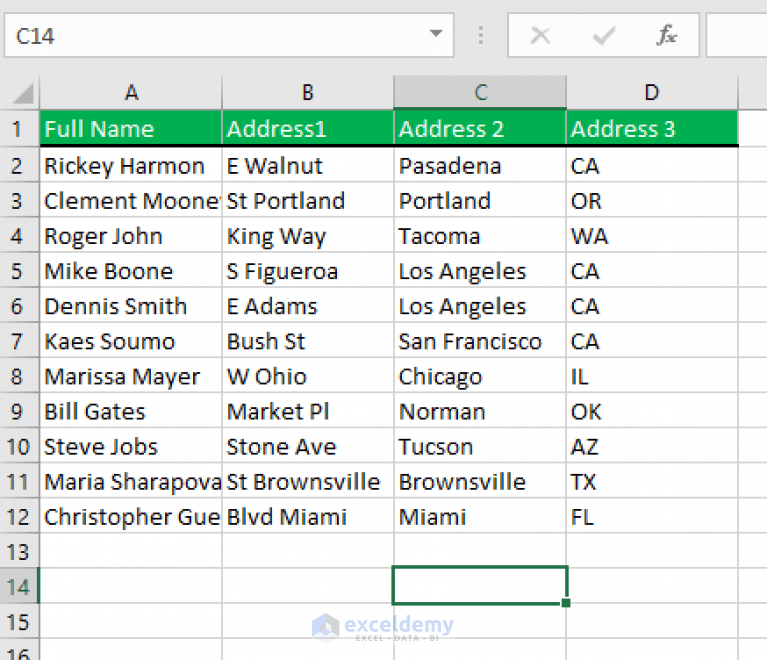
Task: Click the Market Pl cell
Action: [x=308, y=411]
